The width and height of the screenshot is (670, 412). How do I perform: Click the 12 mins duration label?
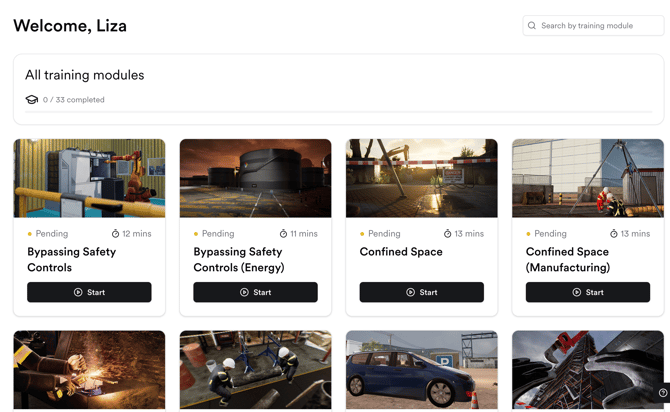coord(137,234)
